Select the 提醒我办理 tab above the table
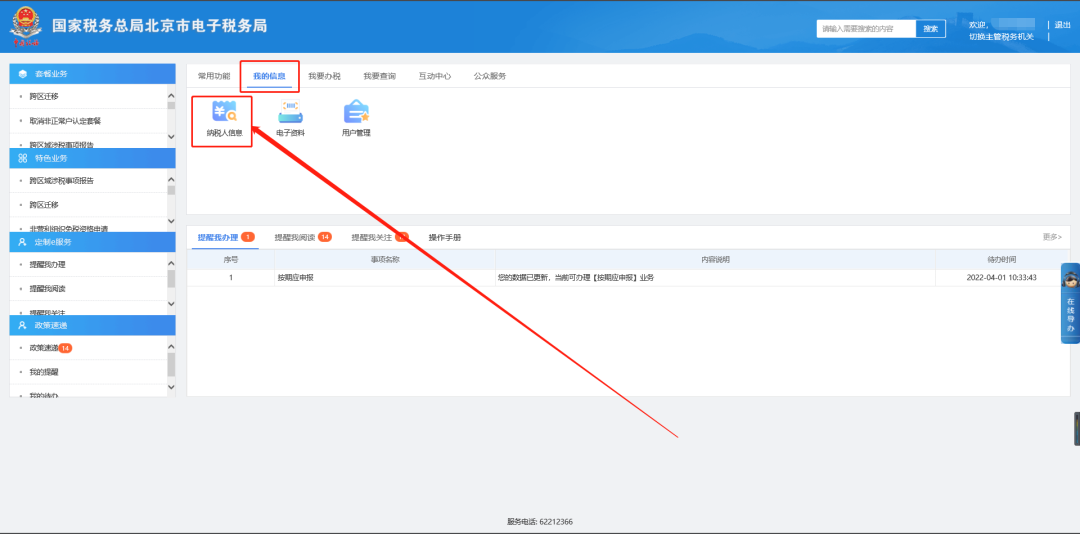Screen dimensions: 1080x534 pos(226,237)
